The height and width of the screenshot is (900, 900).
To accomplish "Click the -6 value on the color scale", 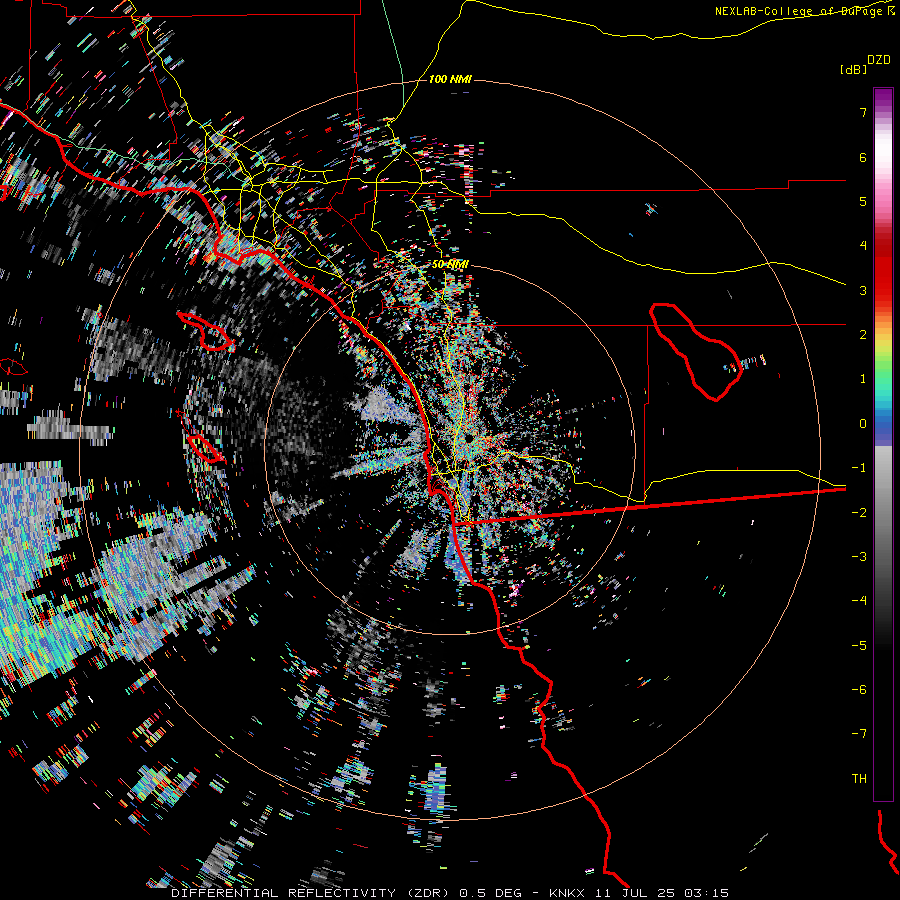I will 859,690.
